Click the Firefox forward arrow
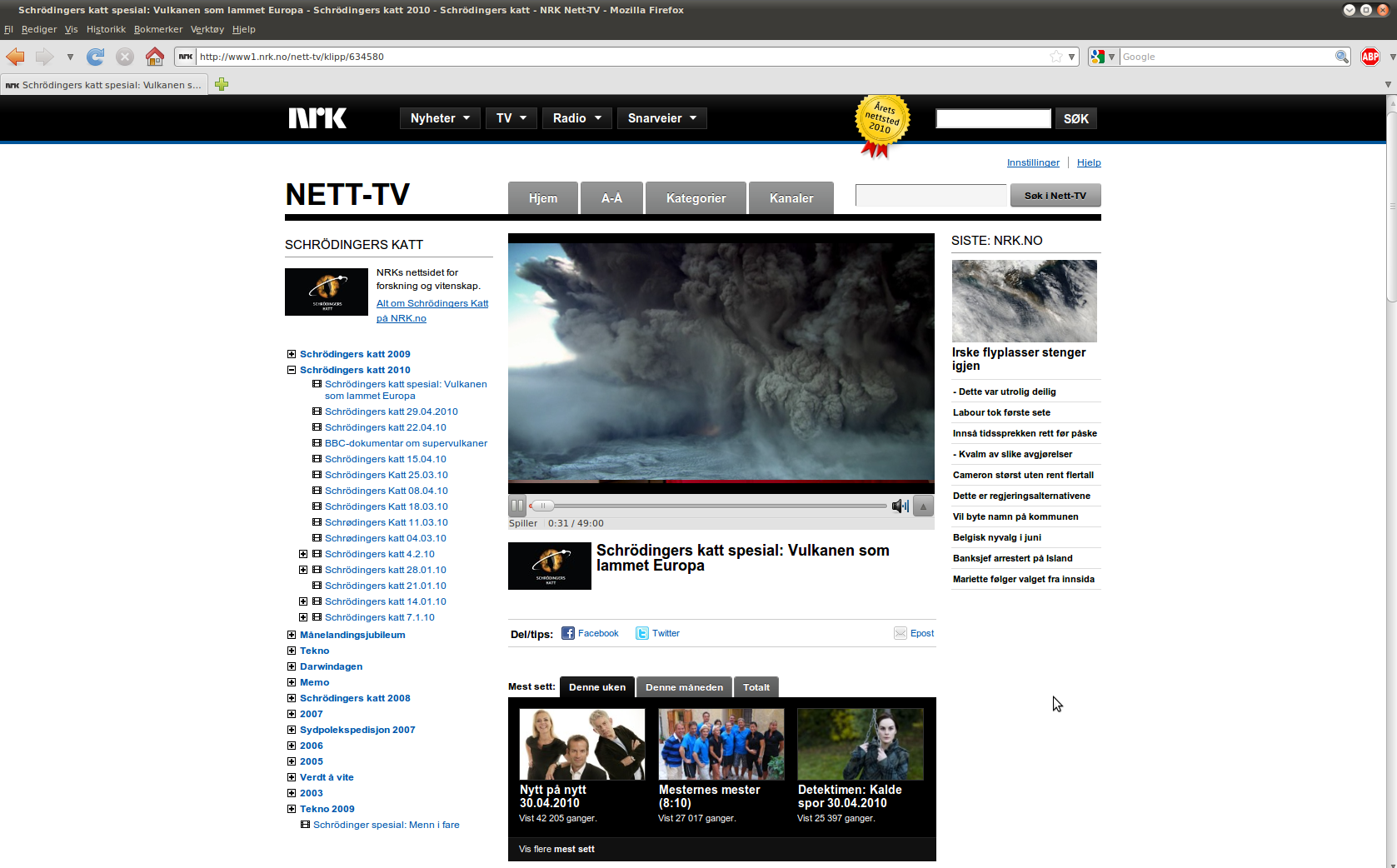This screenshot has width=1397, height=868. click(44, 57)
